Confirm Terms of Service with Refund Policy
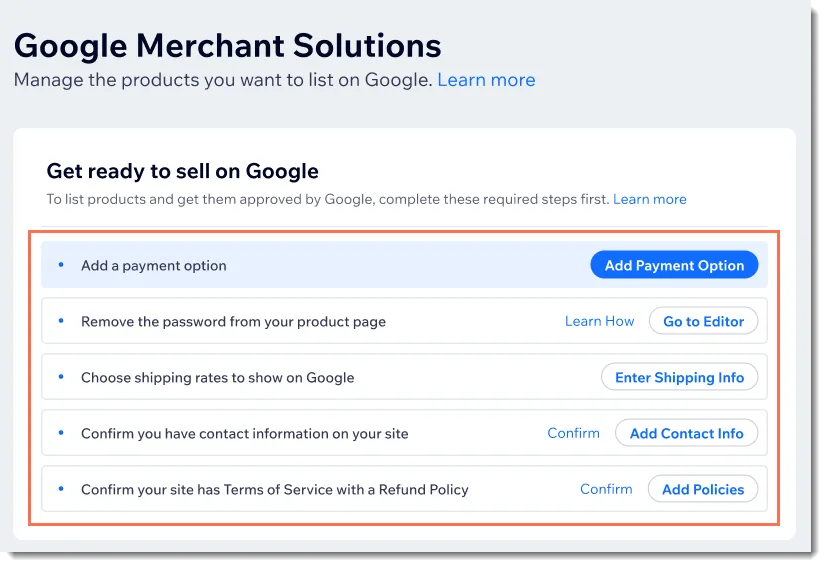 [x=606, y=489]
